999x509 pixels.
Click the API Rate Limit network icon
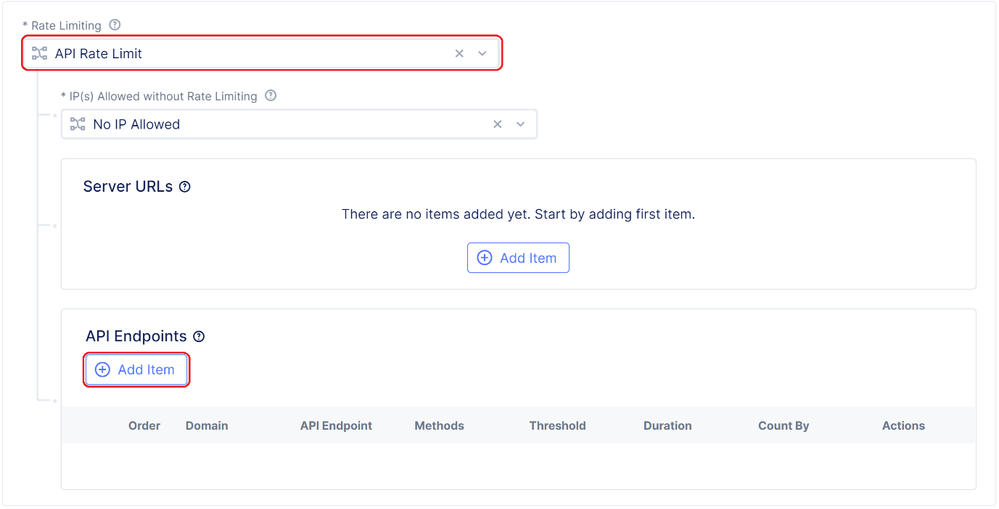click(40, 54)
